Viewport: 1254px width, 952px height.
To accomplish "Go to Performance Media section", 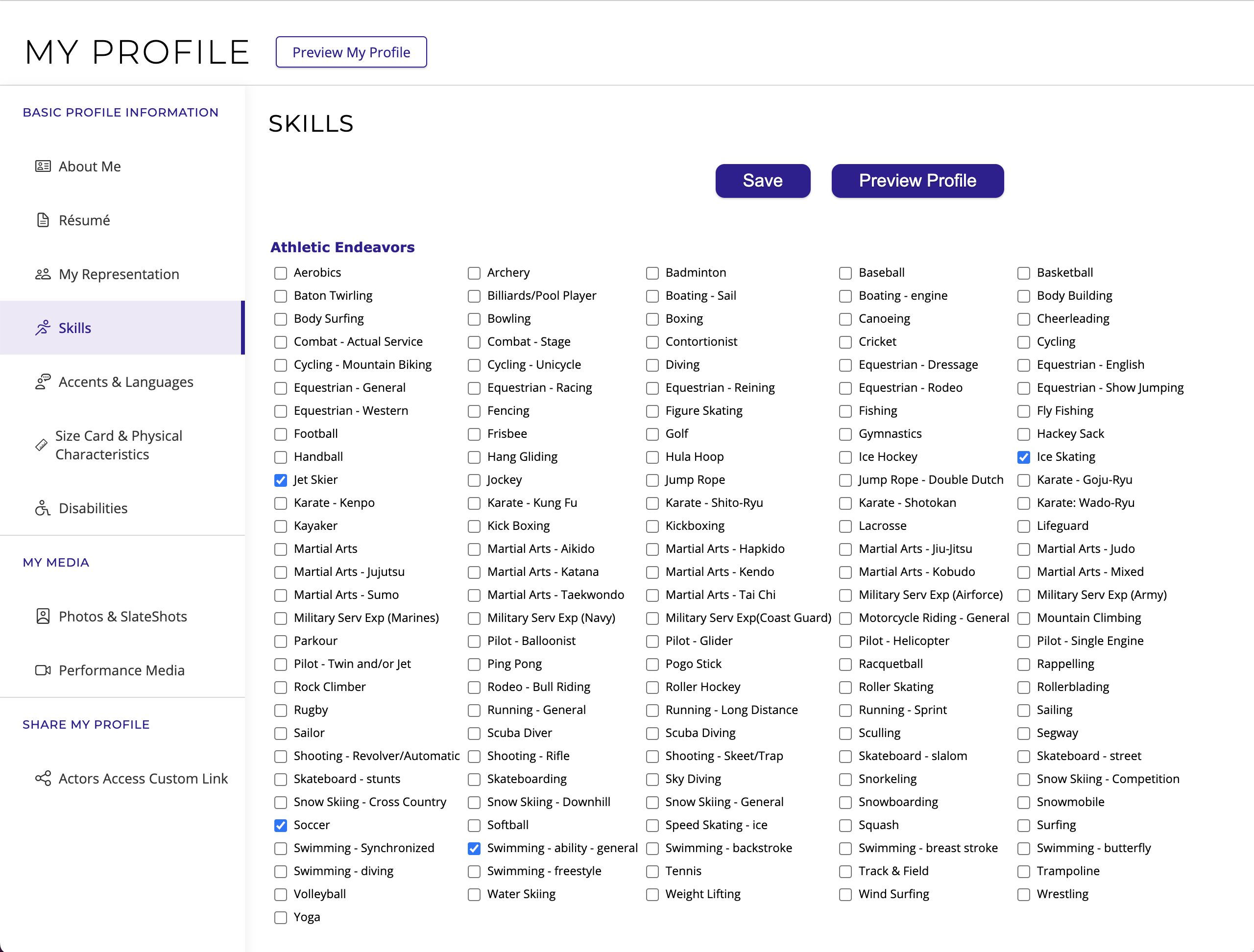I will [121, 670].
